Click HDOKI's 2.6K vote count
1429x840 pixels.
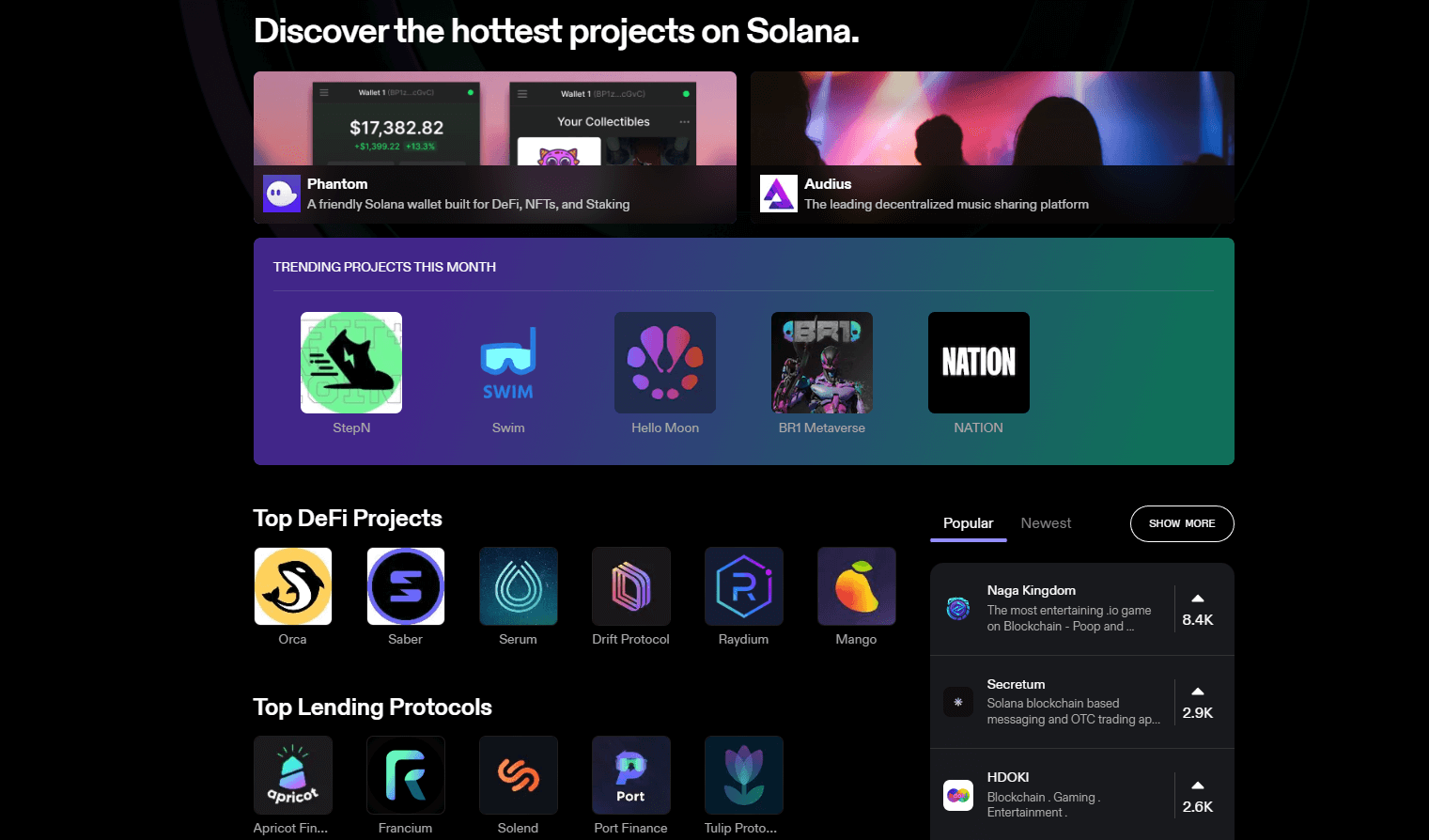pos(1198,807)
